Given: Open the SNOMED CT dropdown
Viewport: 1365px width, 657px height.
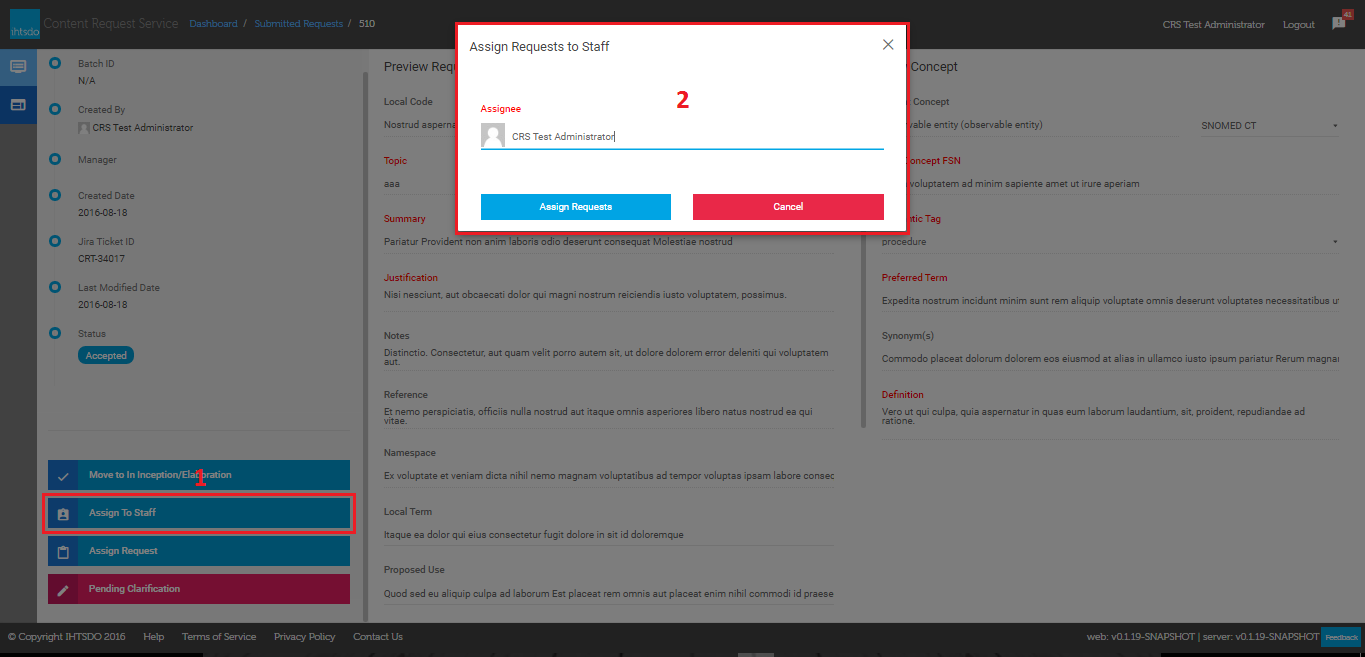Looking at the screenshot, I should [x=1269, y=126].
